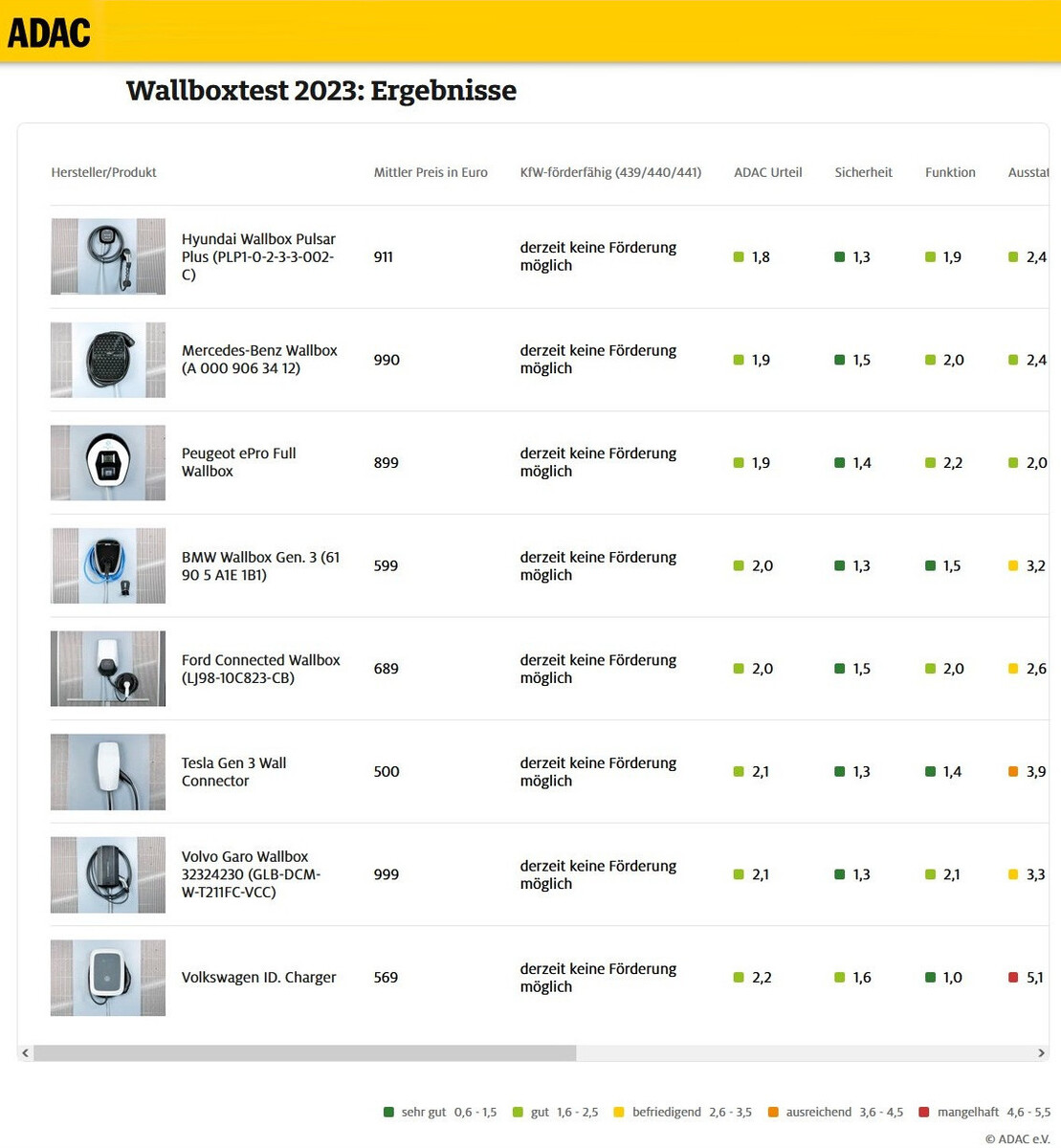Click BMW's Funktion score 1,5
The width and height of the screenshot is (1061, 1148).
coord(952,565)
